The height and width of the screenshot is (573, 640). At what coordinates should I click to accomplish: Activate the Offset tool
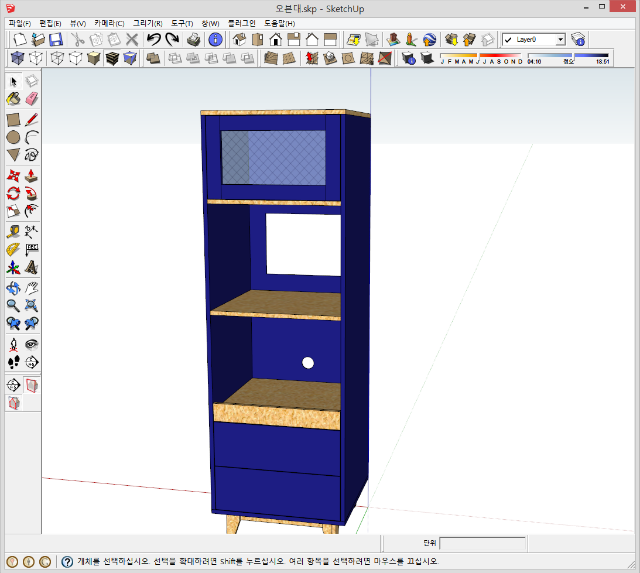point(31,211)
